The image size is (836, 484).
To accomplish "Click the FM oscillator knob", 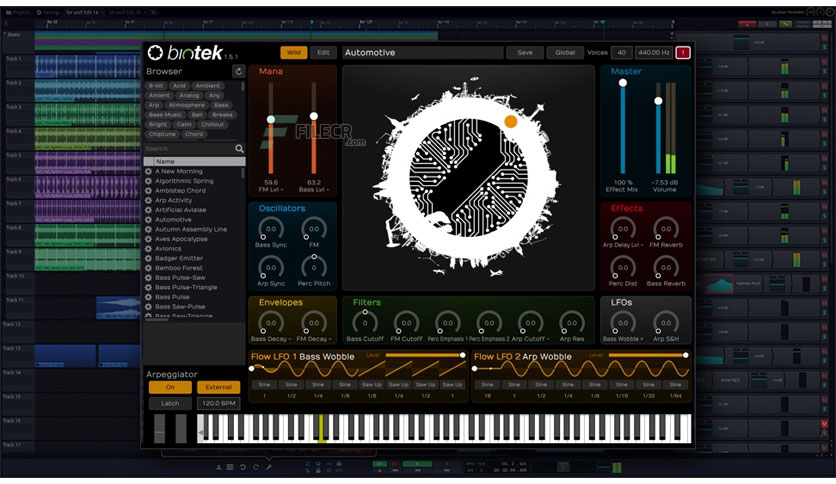I will (314, 229).
